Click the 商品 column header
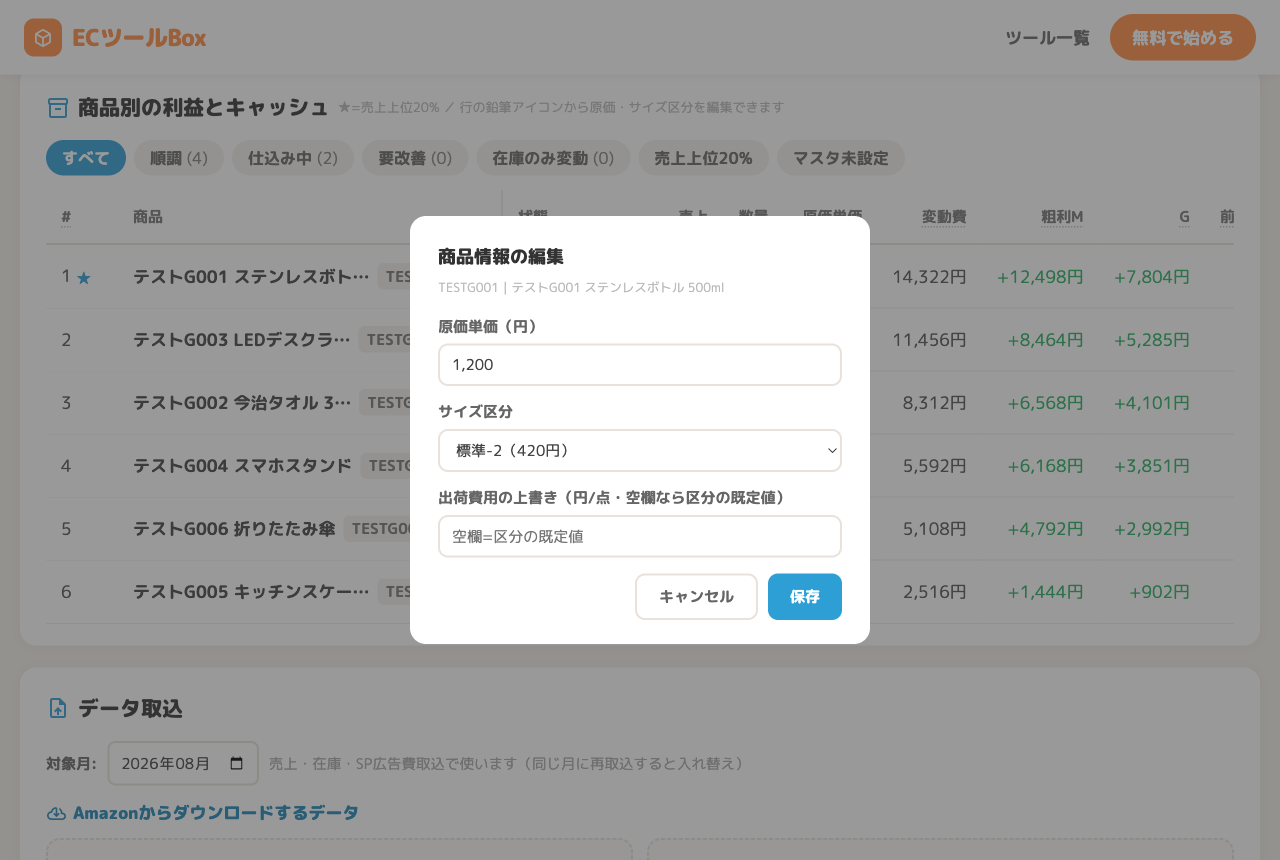1280x860 pixels. click(x=148, y=217)
